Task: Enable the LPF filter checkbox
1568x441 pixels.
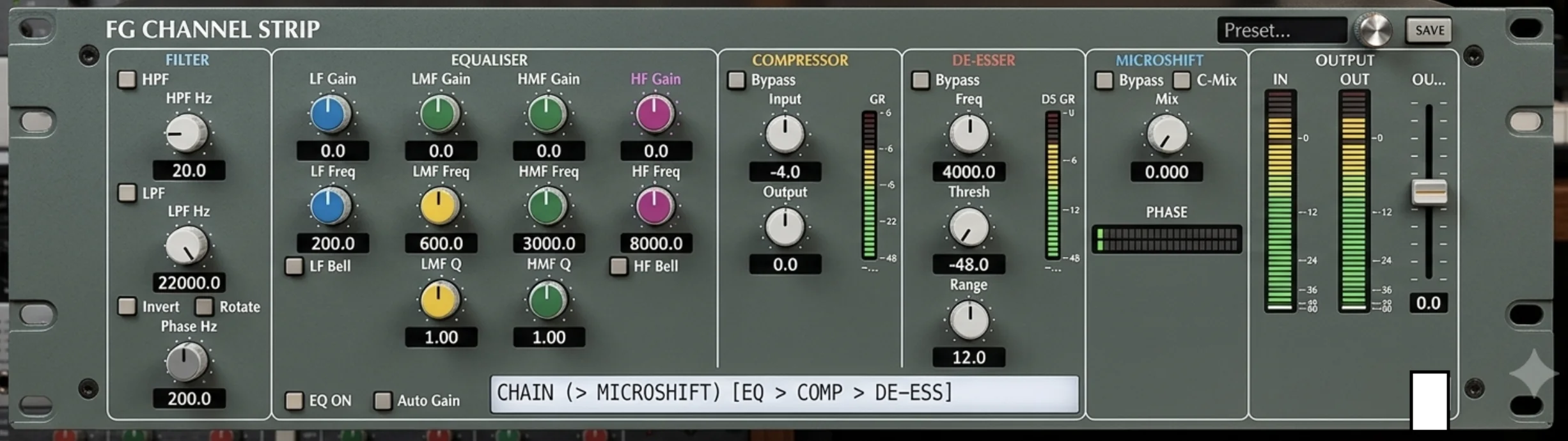Action: [127, 192]
